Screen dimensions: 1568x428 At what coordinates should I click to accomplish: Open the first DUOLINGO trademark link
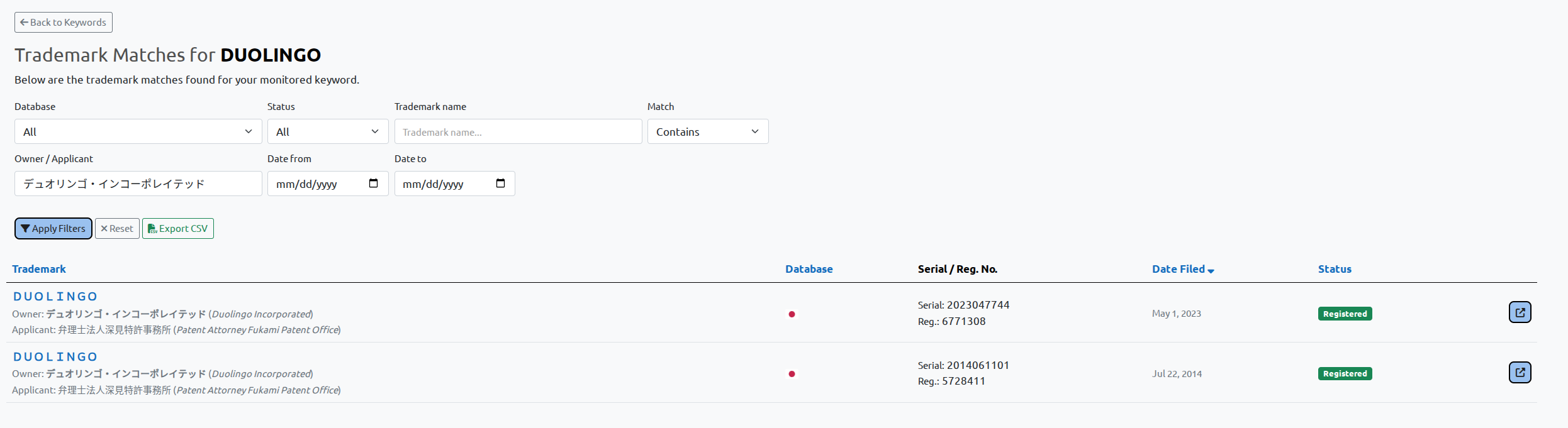(x=55, y=297)
